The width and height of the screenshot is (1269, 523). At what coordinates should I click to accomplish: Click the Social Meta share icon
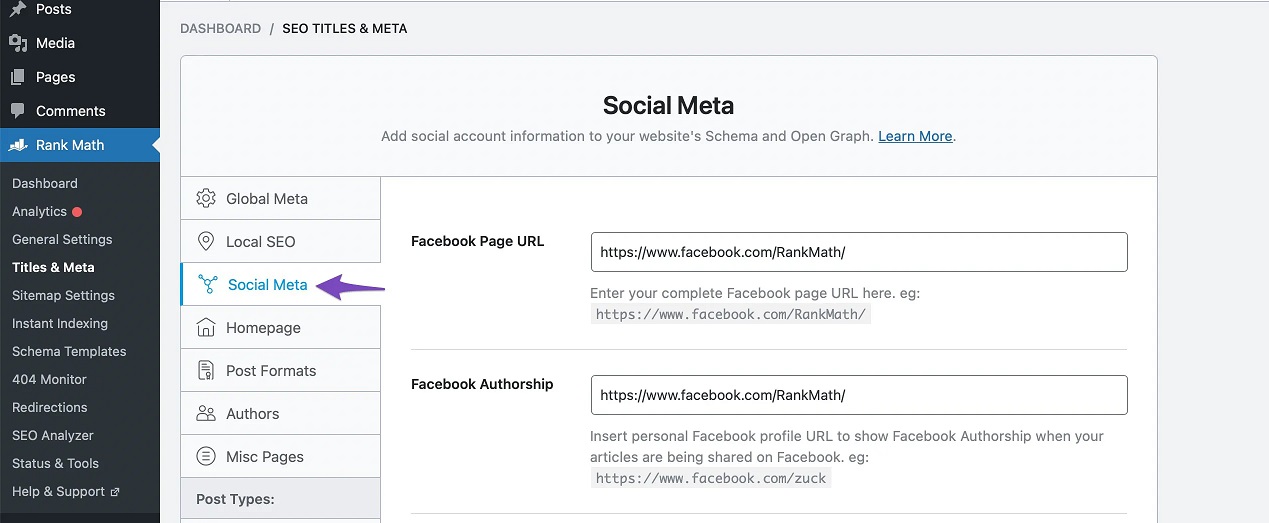[x=208, y=284]
